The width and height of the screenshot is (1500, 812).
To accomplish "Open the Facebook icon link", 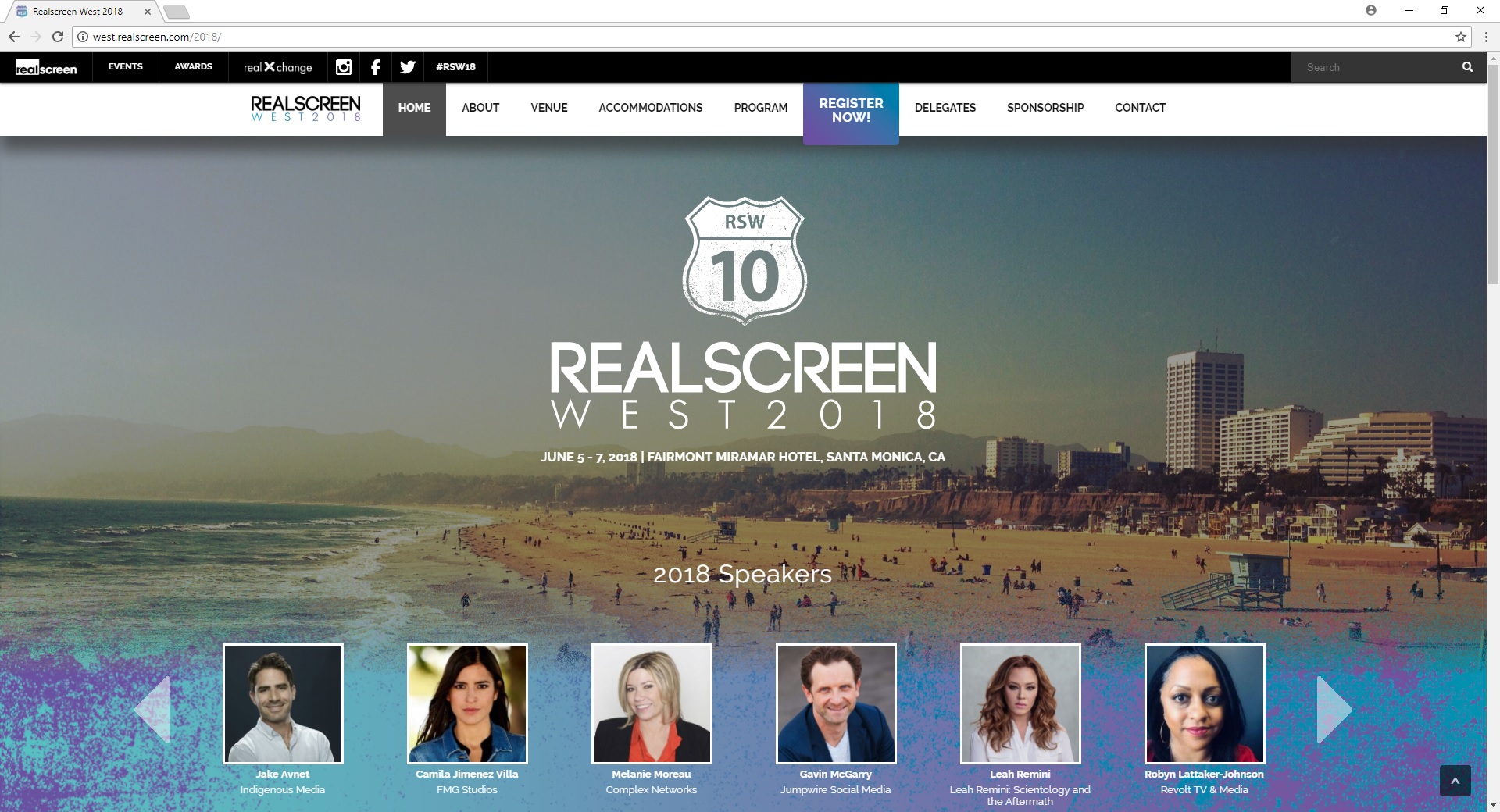I will pyautogui.click(x=376, y=67).
